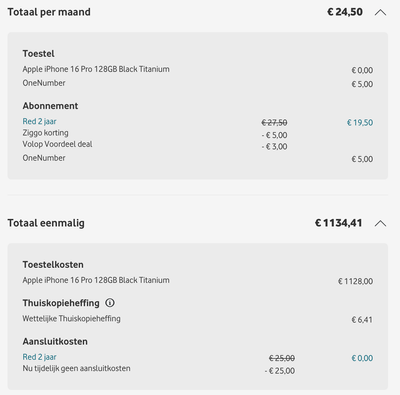Click the Totaal eenmalig heading
This screenshot has width=400, height=395.
pyautogui.click(x=46, y=223)
